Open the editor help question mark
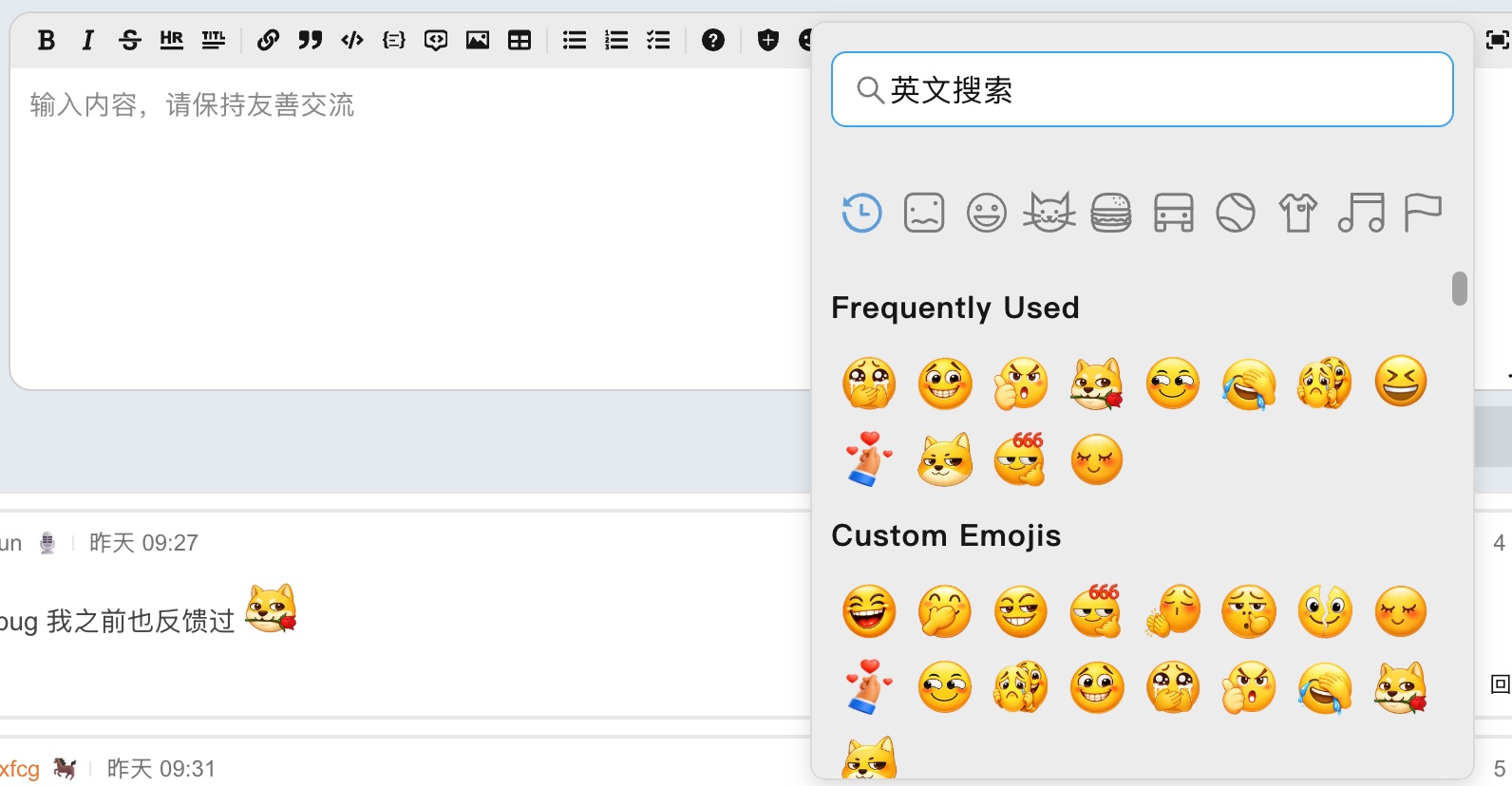1512x786 pixels. click(712, 40)
